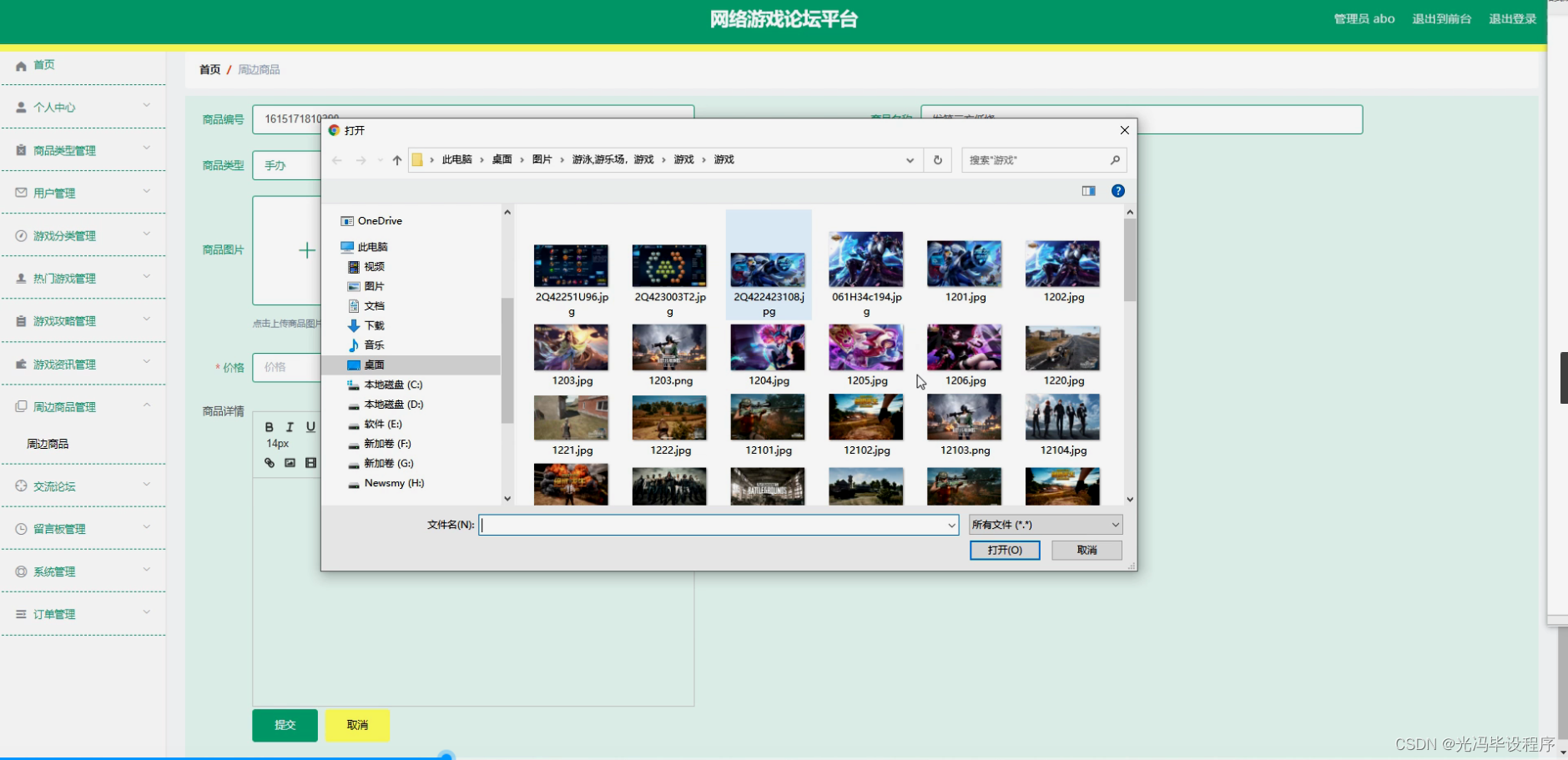Expand 热门游戏管理 sidebar menu
Viewport: 1568px width, 760px height.
pyautogui.click(x=83, y=278)
